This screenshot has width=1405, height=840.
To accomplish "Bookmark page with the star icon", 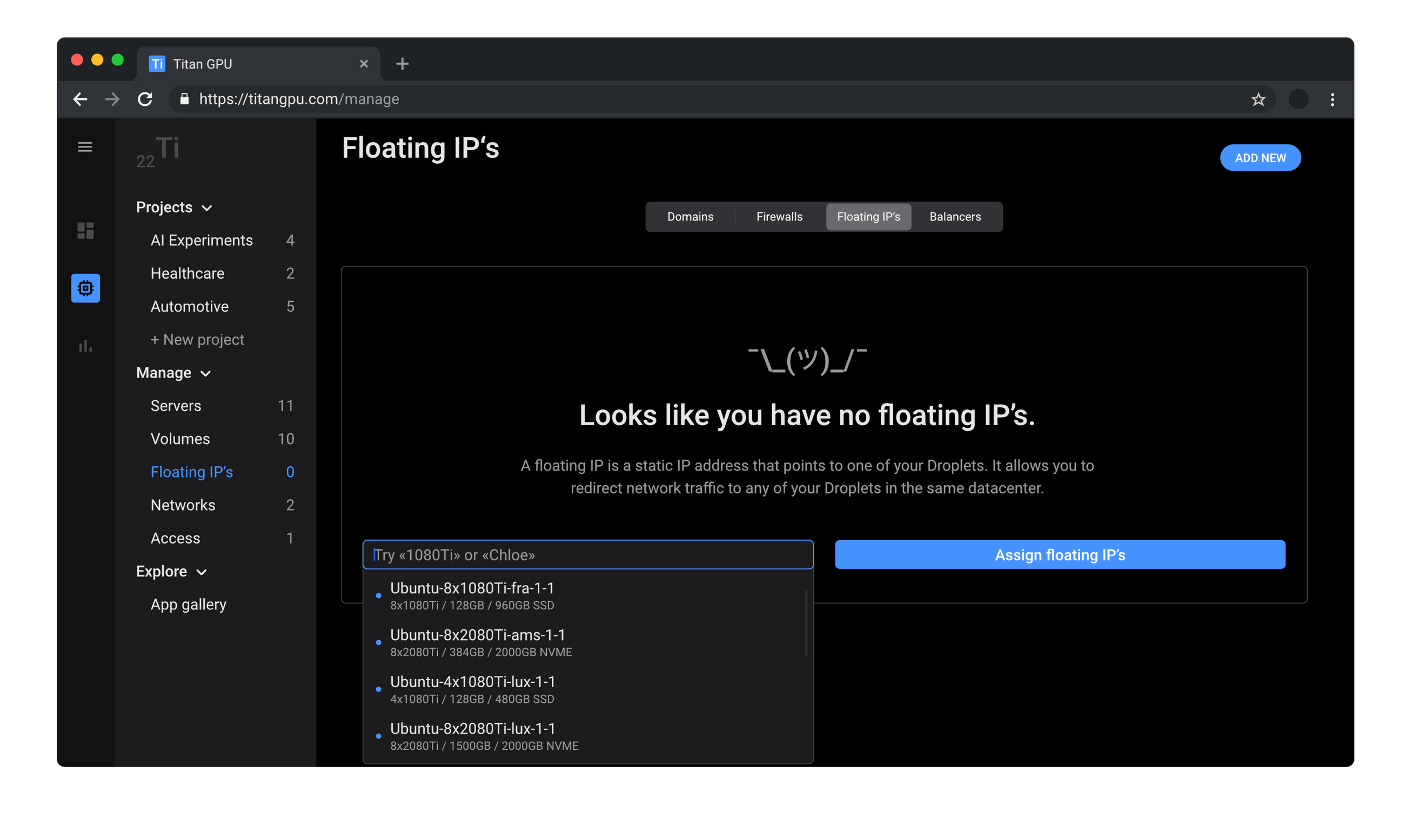I will 1258,99.
